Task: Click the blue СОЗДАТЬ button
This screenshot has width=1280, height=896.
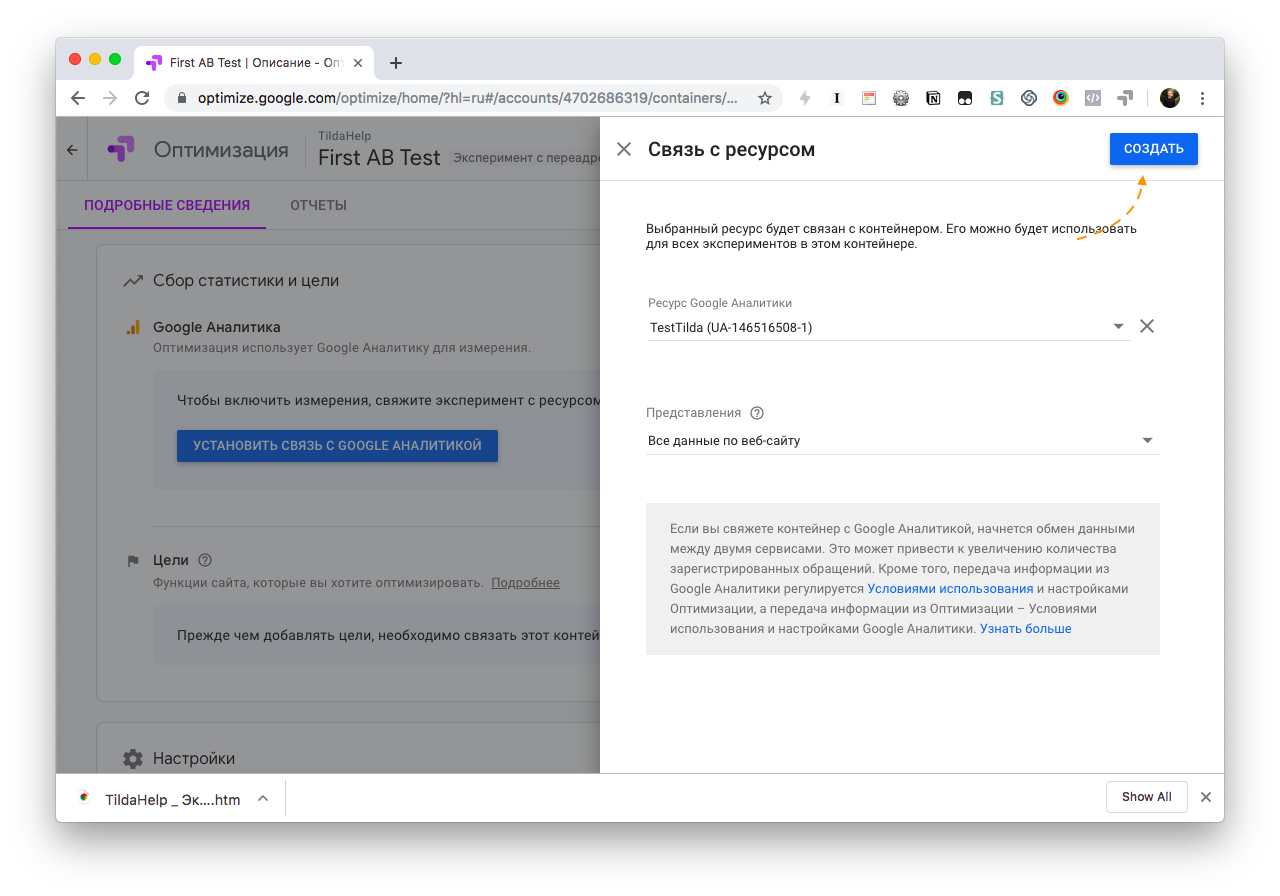Action: coord(1153,149)
